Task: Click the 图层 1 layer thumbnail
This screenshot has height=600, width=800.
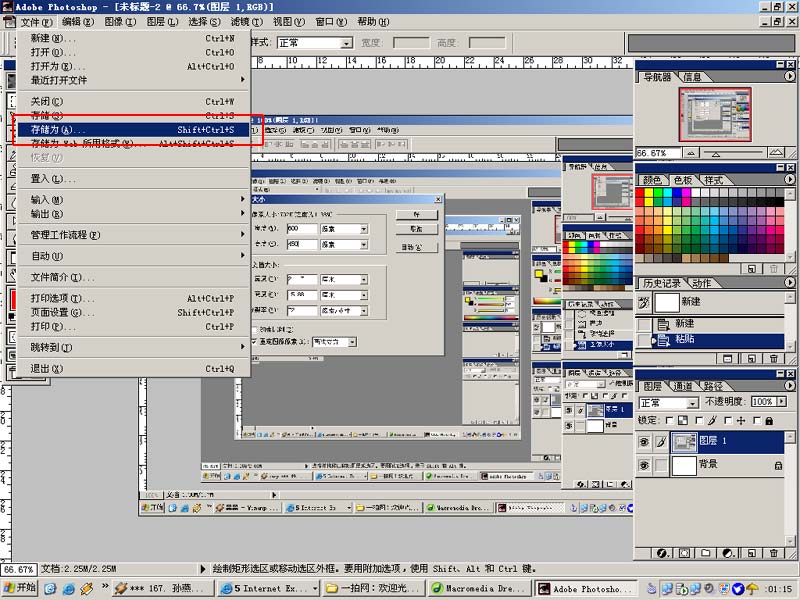Action: [684, 442]
